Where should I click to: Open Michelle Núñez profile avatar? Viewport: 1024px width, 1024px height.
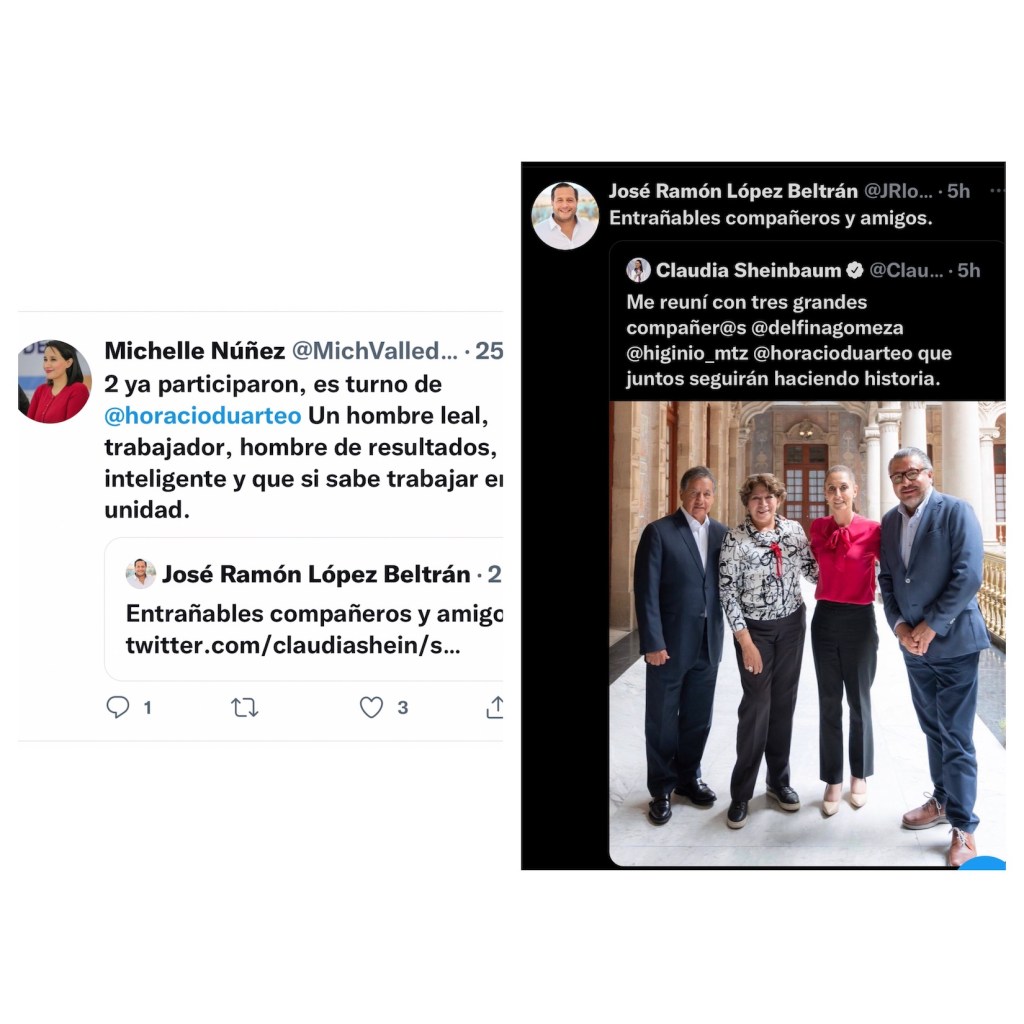[x=54, y=381]
